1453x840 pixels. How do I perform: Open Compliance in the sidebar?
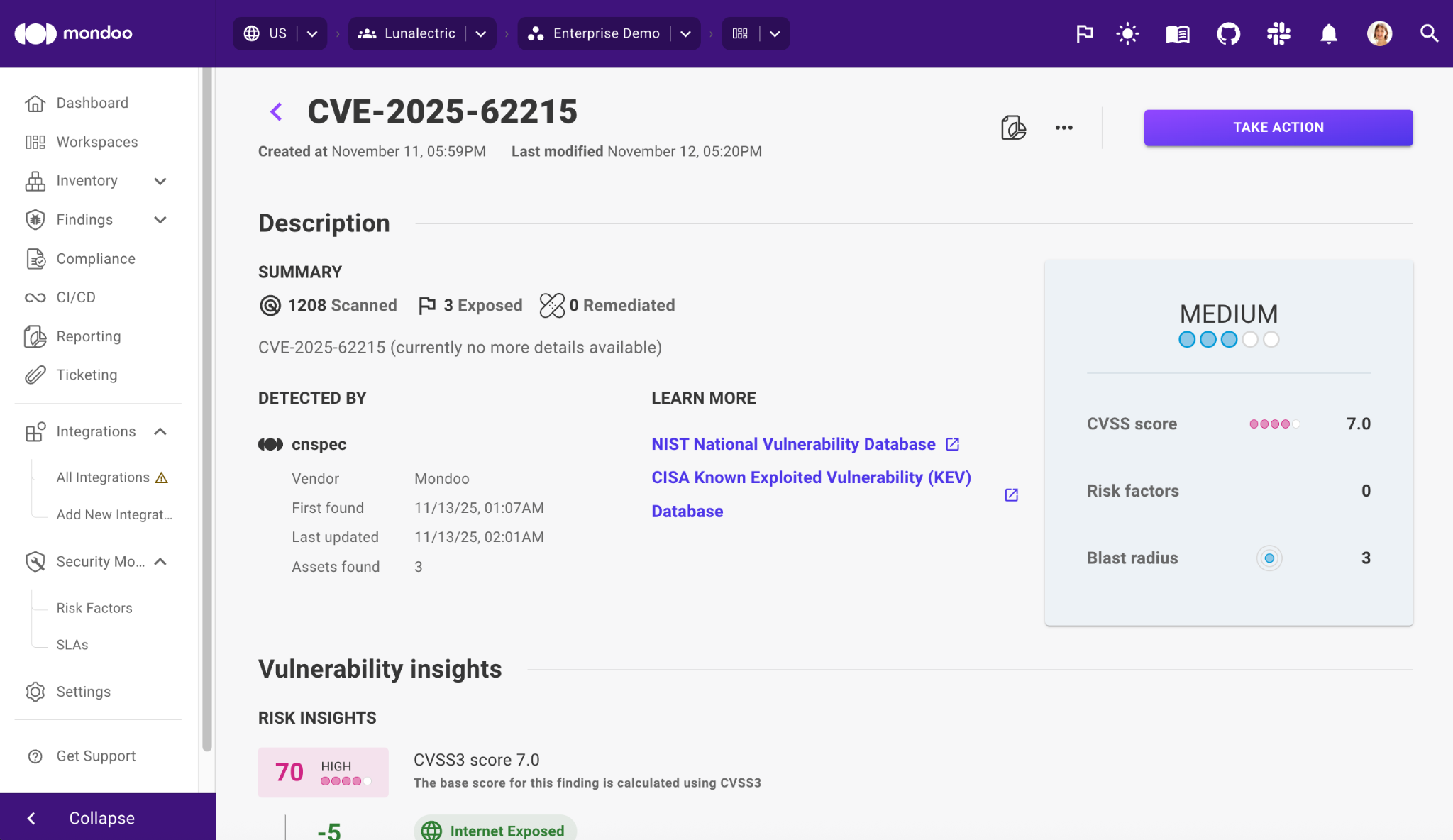click(96, 259)
